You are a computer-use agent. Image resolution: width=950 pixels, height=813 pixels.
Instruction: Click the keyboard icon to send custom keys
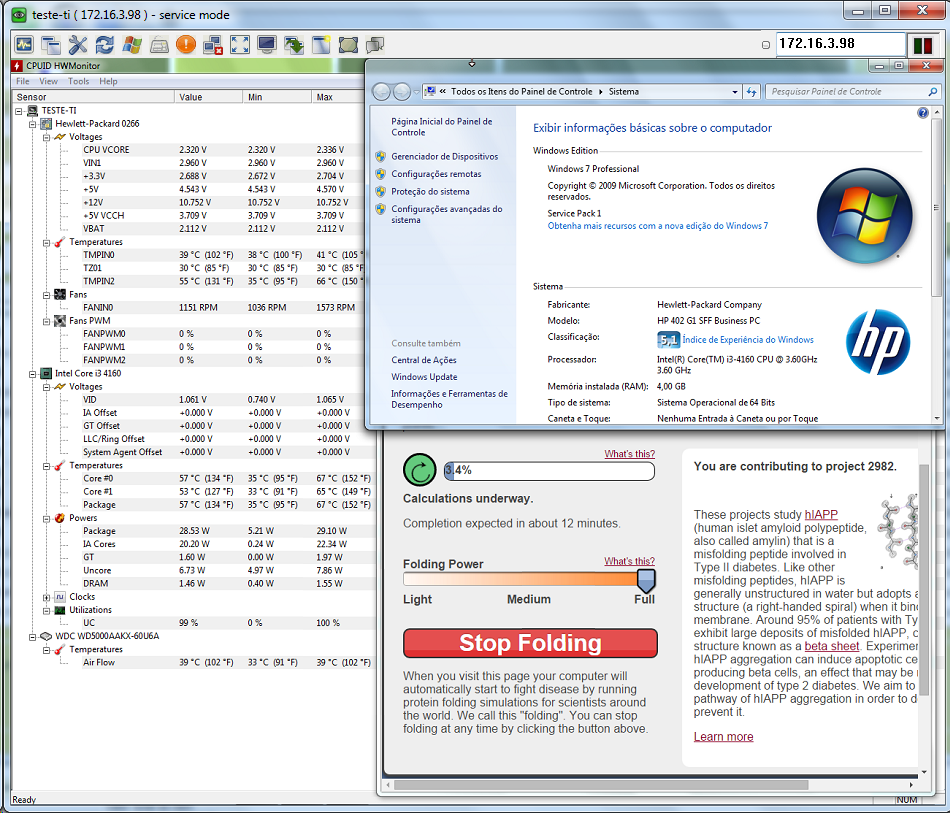[159, 44]
